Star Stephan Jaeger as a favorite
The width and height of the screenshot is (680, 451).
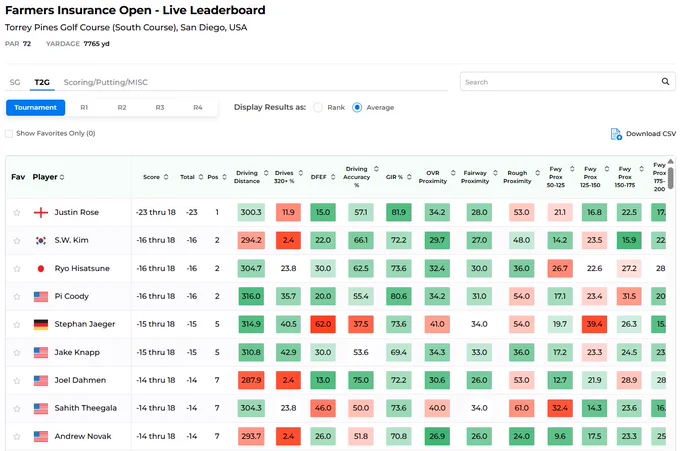click(x=16, y=324)
